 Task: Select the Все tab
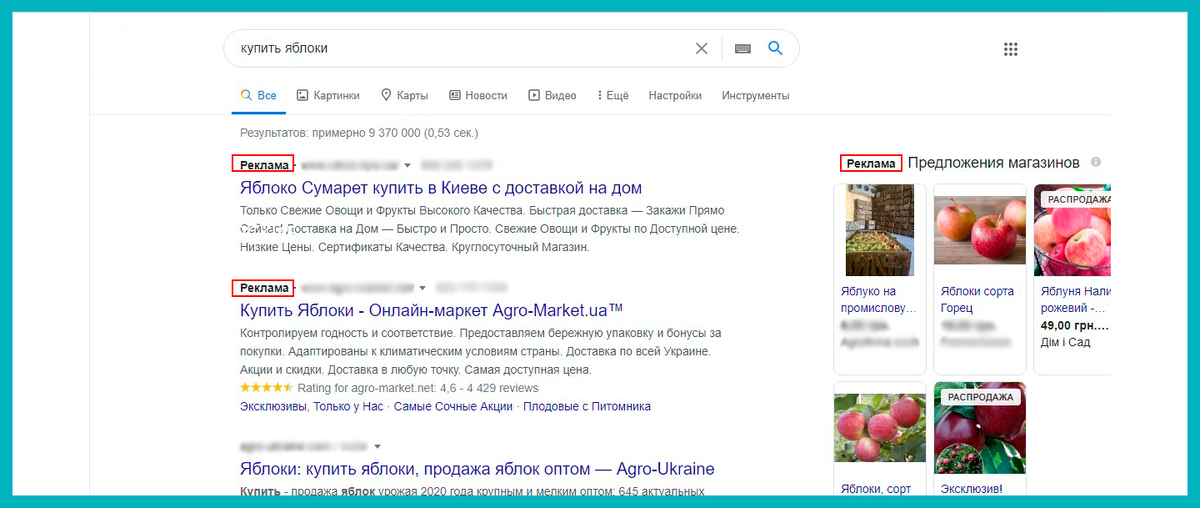click(258, 96)
